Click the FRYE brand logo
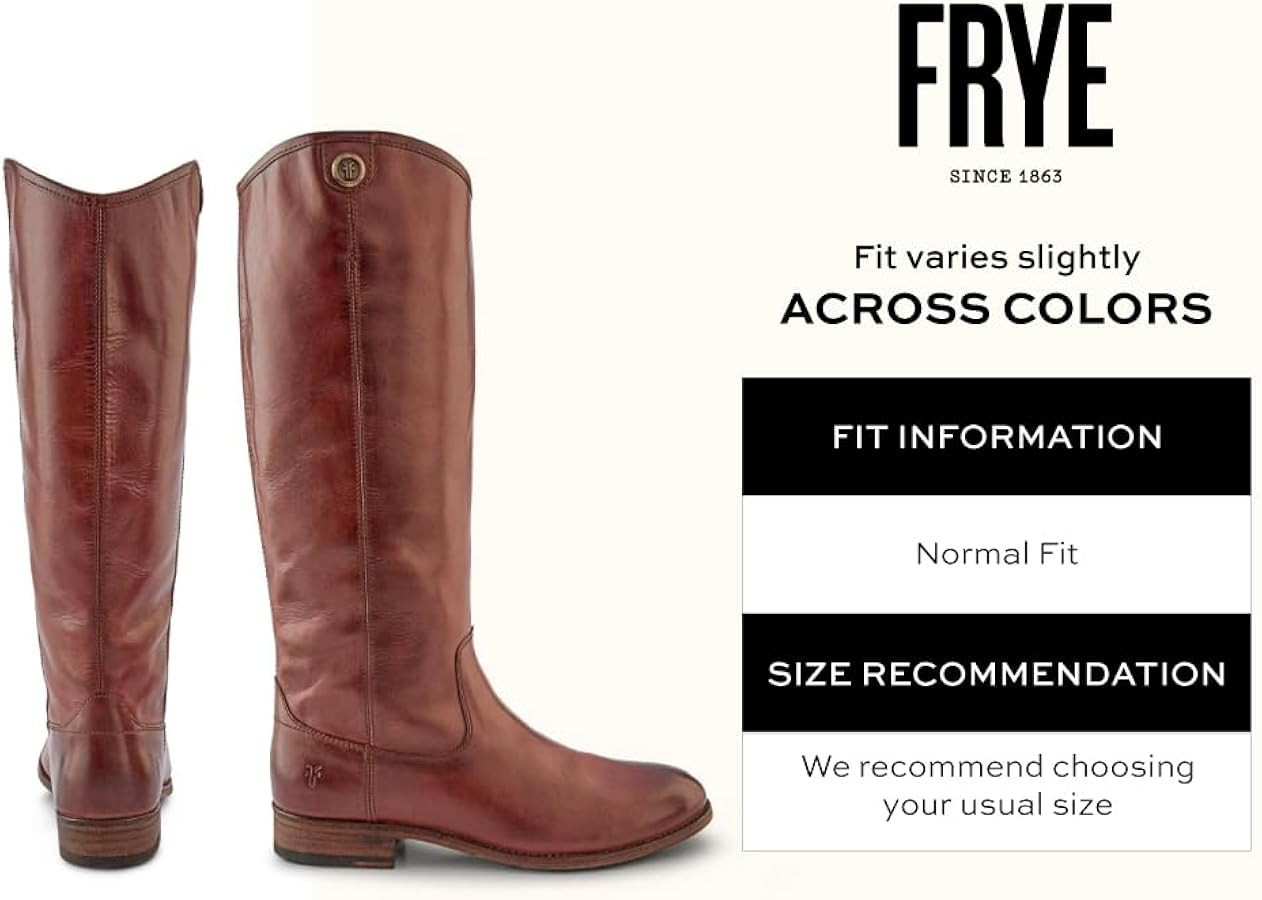Image resolution: width=1262 pixels, height=900 pixels. (1005, 76)
